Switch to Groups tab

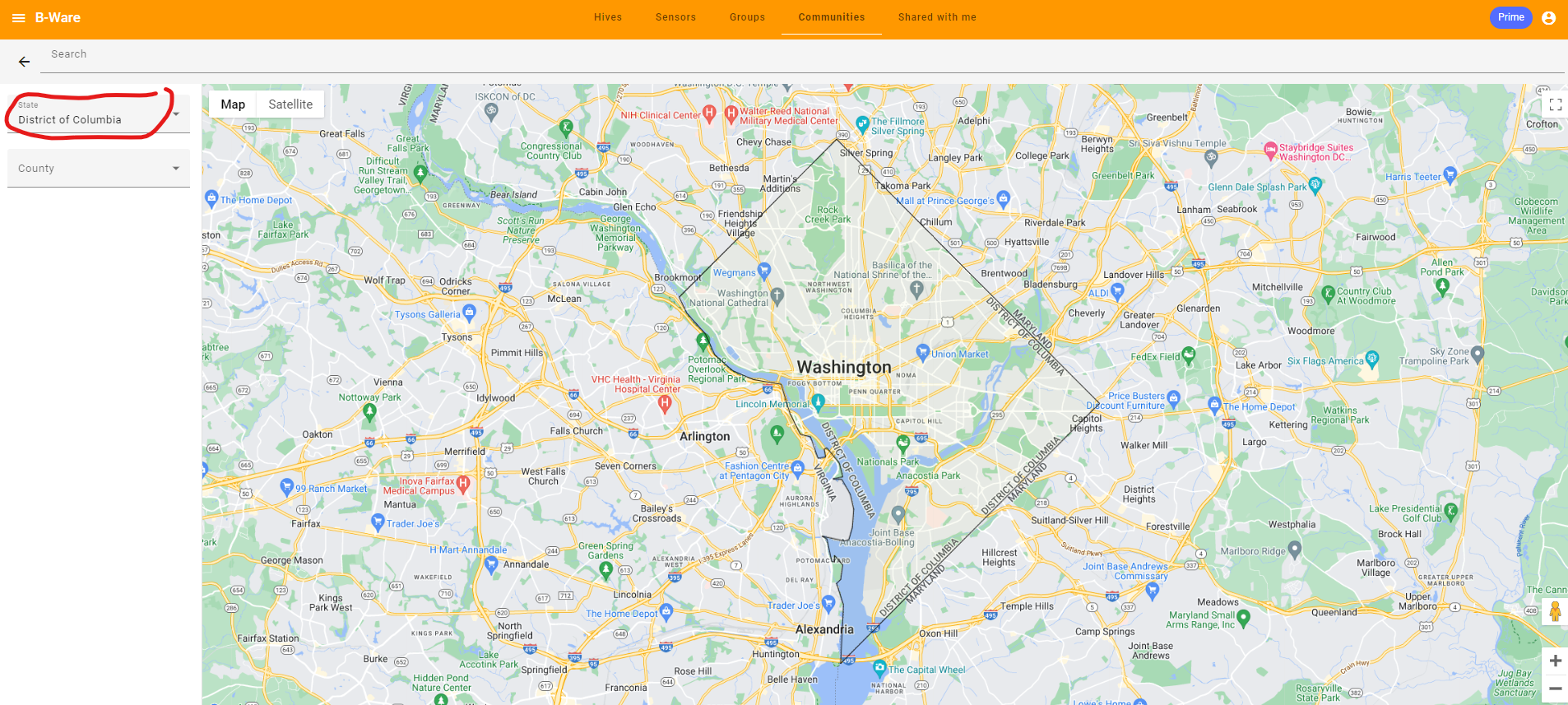(x=747, y=17)
